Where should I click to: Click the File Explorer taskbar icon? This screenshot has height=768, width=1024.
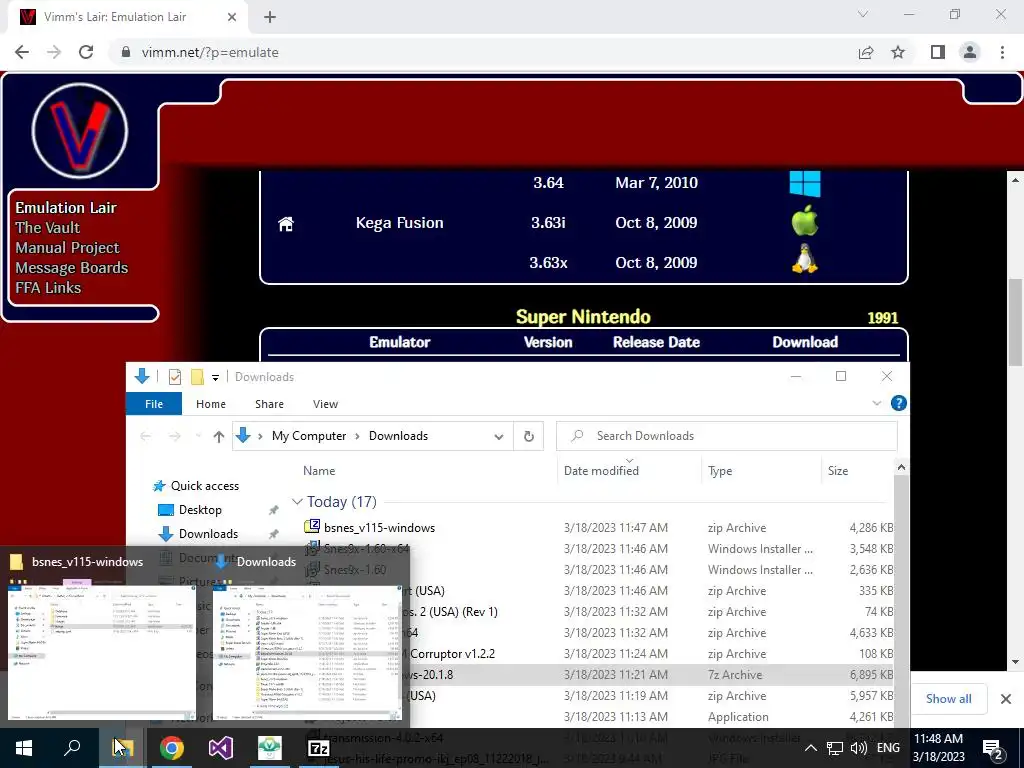tap(123, 748)
